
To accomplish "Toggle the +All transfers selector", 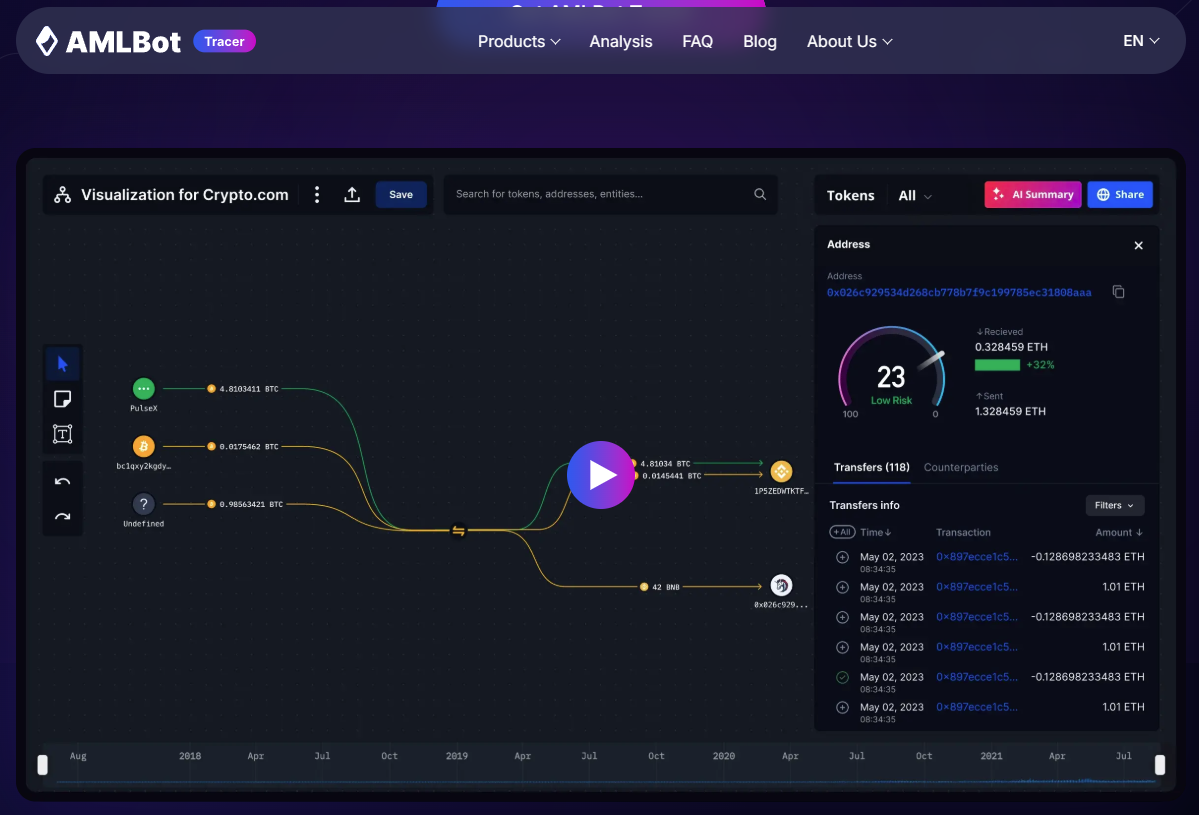I will 842,532.
